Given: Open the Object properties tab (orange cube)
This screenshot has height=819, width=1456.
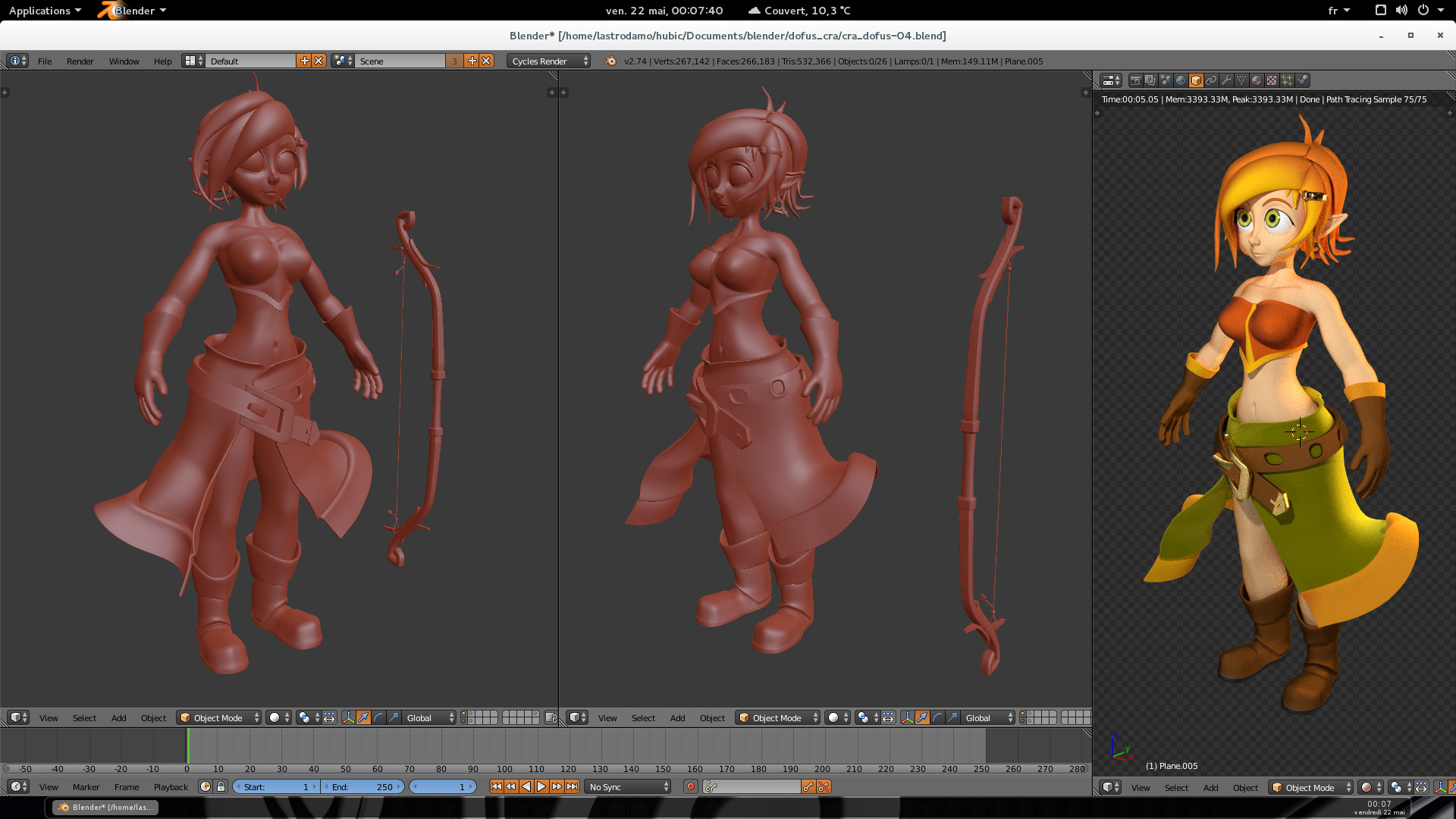Looking at the screenshot, I should pos(1196,80).
